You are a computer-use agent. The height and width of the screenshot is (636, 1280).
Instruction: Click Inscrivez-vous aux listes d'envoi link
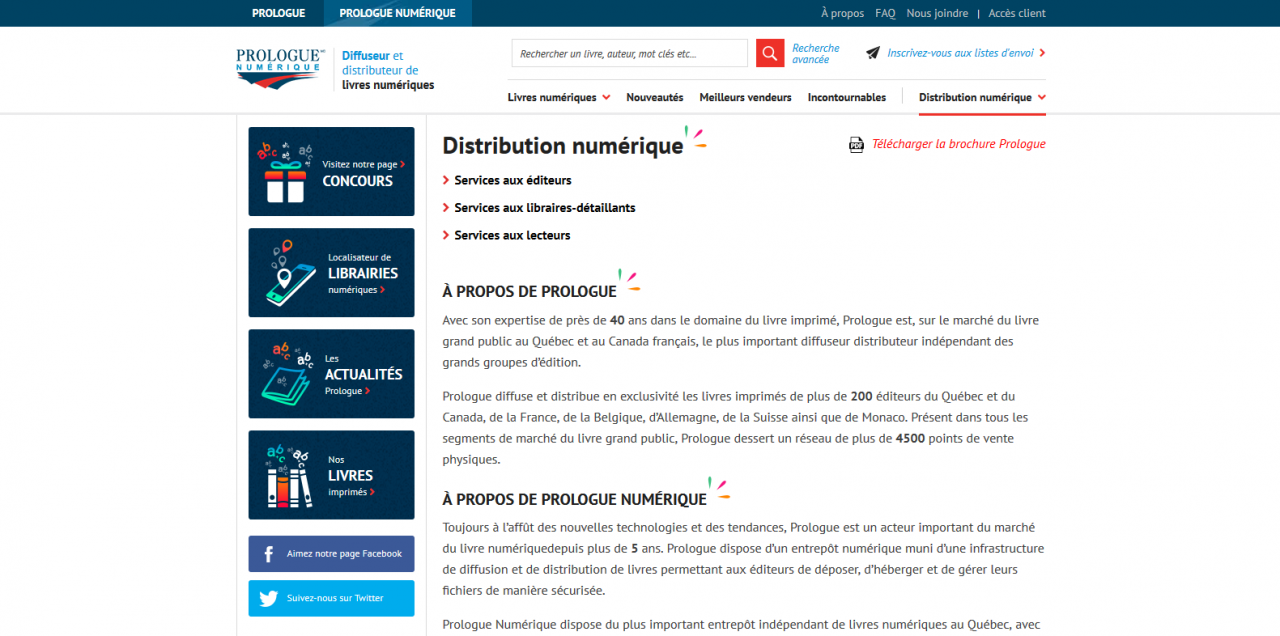point(960,53)
